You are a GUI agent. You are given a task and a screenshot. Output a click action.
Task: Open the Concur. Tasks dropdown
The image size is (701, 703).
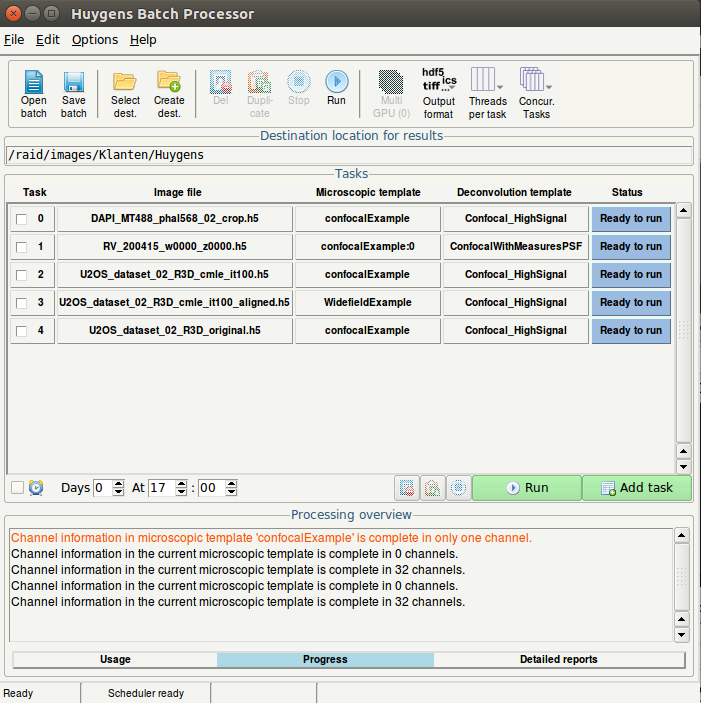[x=536, y=93]
